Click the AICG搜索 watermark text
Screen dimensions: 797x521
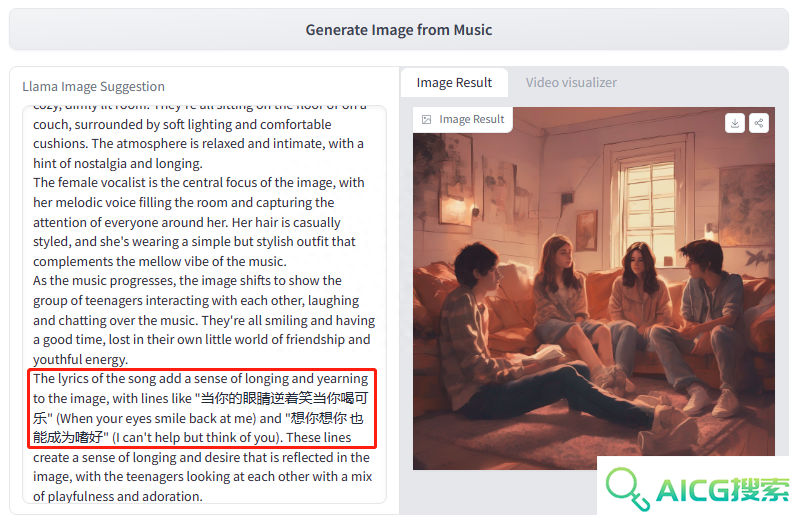[x=722, y=490]
